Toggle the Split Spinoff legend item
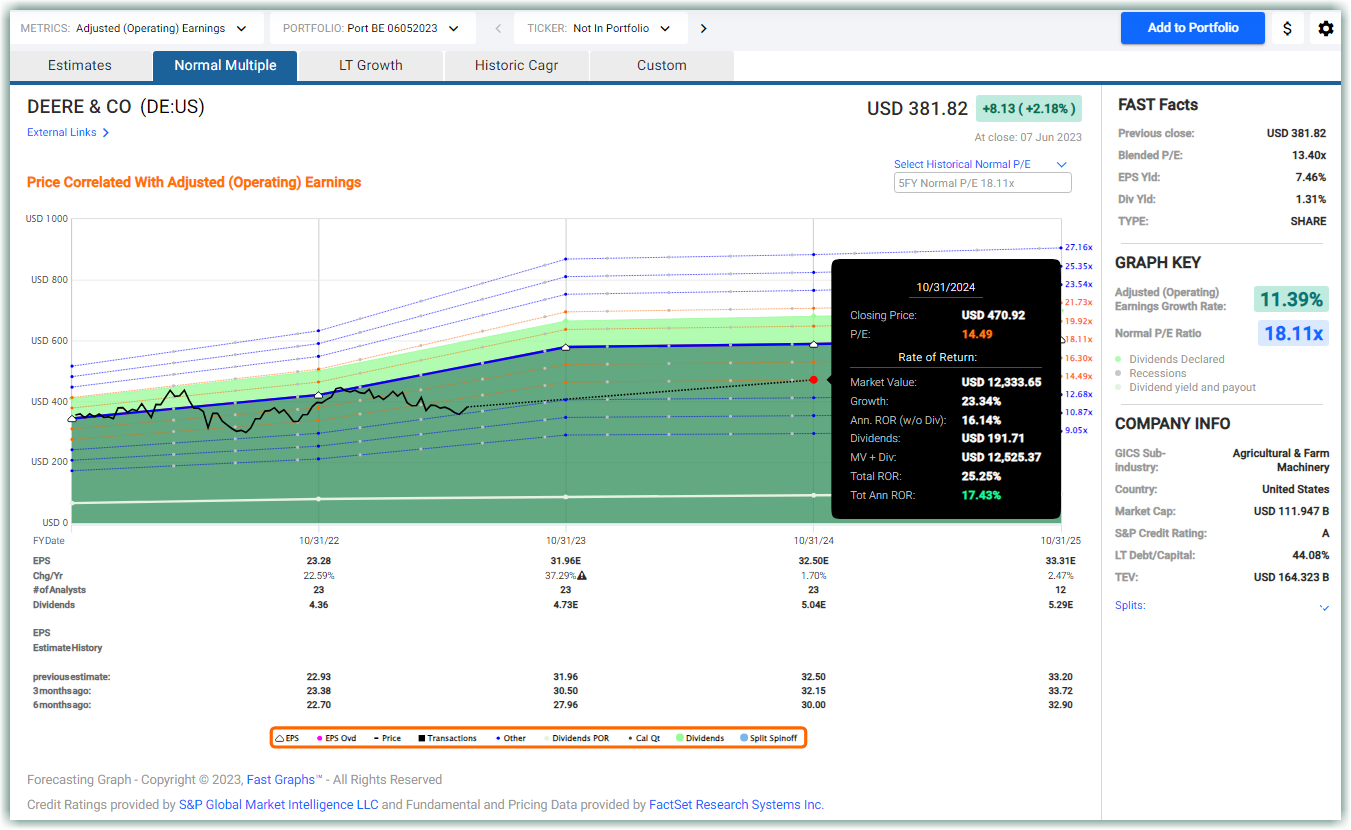Screen dimensions: 1351x830 pos(769,738)
